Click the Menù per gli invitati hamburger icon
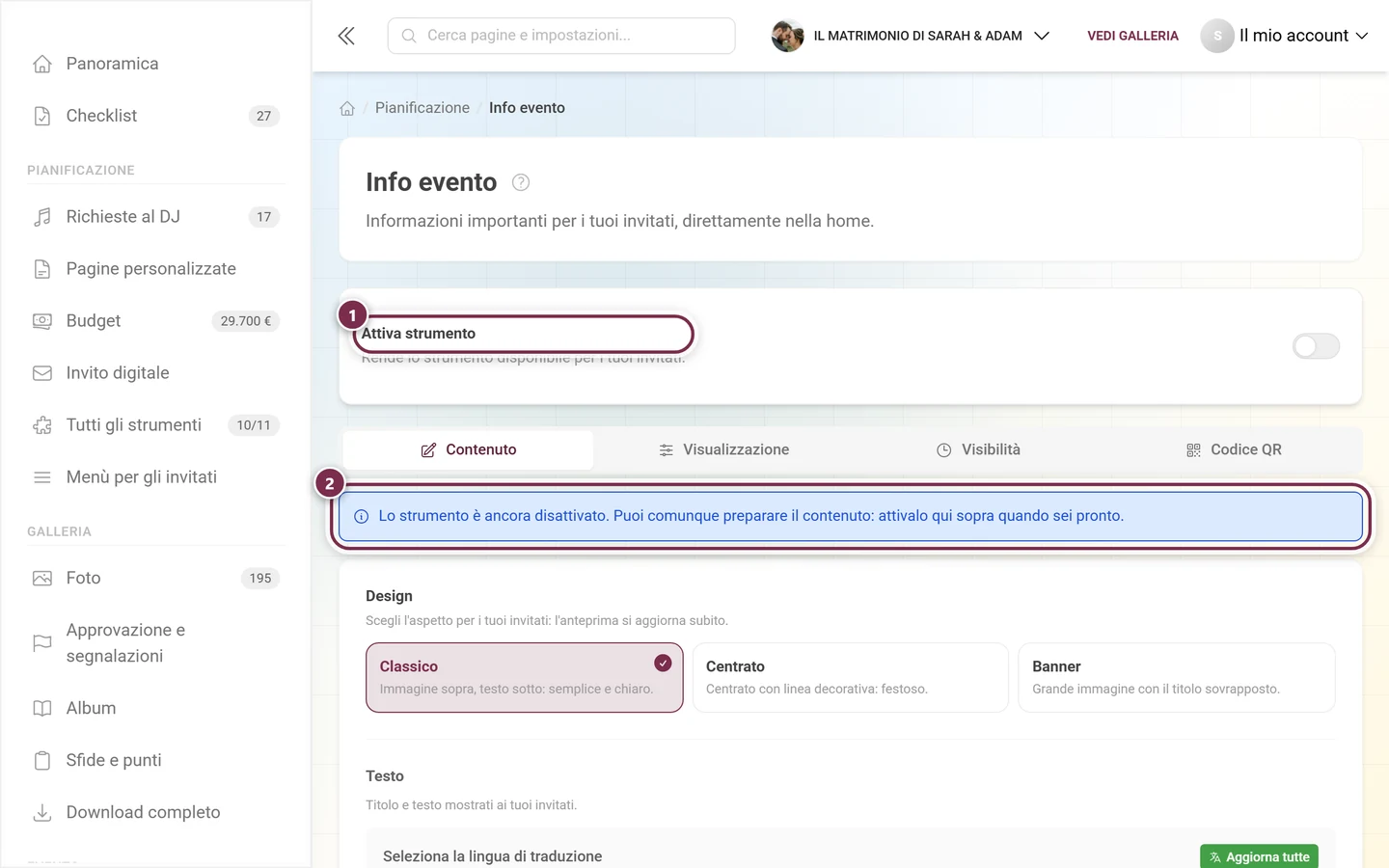 tap(42, 477)
